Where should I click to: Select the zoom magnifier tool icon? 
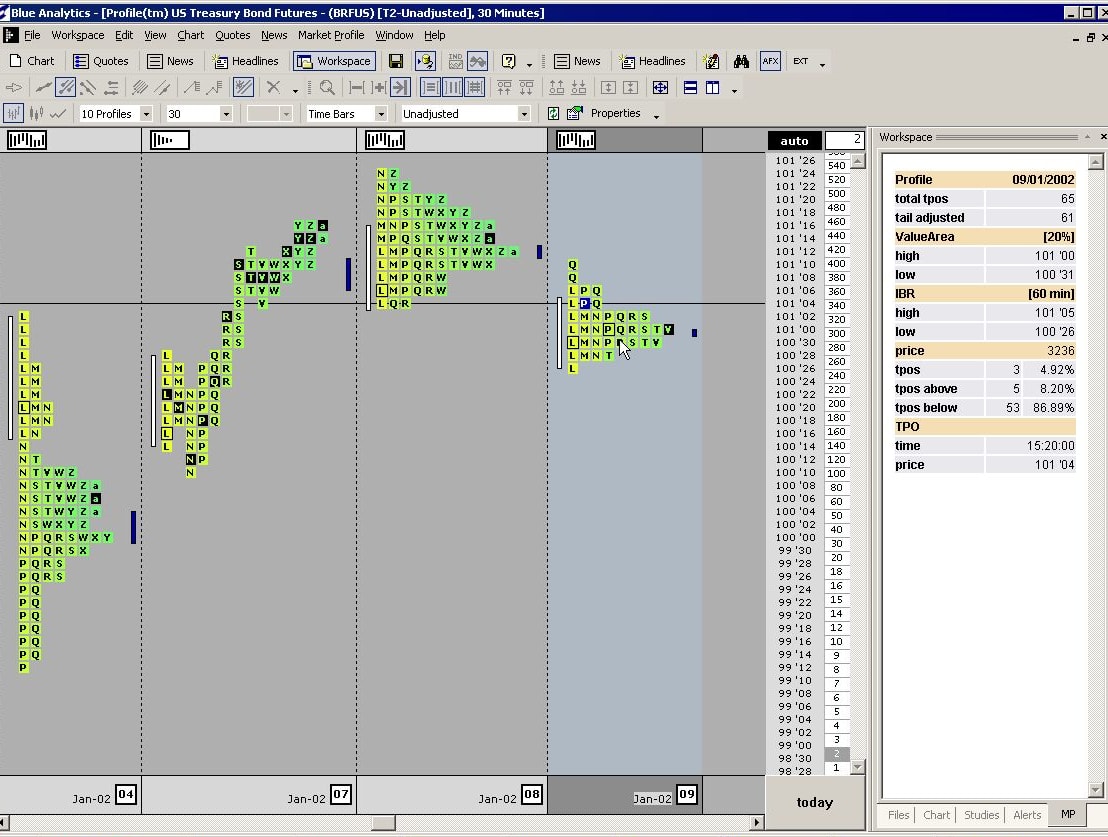click(327, 87)
